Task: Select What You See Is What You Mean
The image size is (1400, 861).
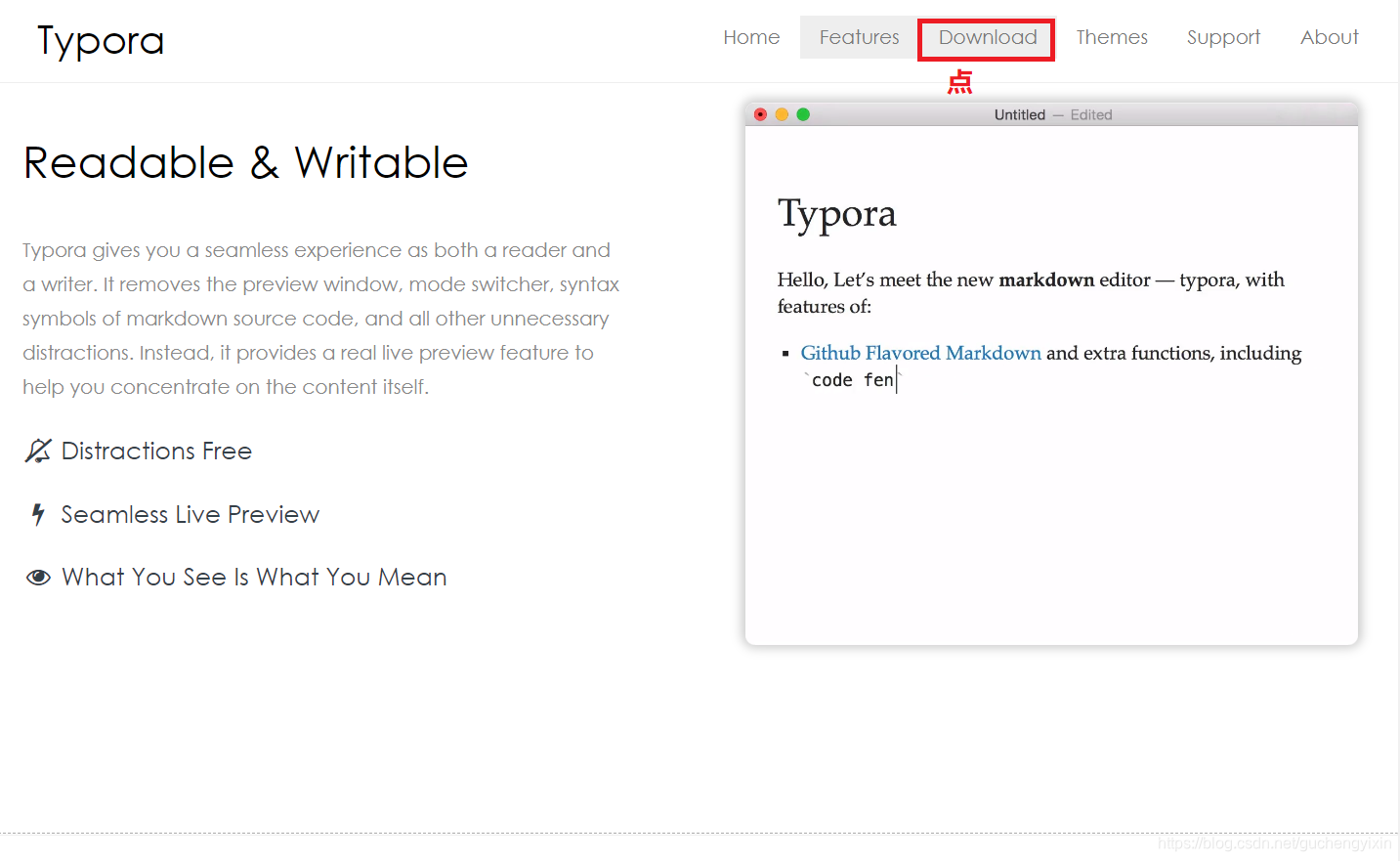Action: 254,577
